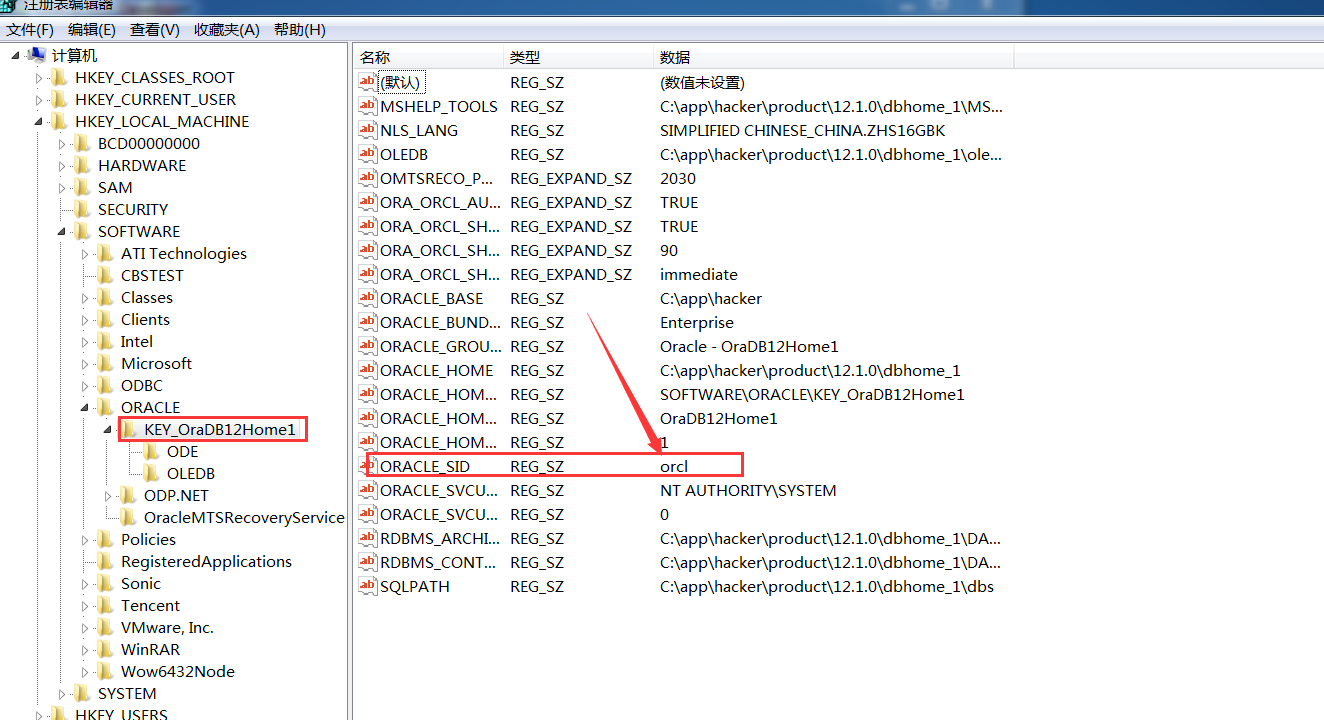1324x720 pixels.
Task: Click the OLEDB subkey folder icon
Action: (152, 473)
